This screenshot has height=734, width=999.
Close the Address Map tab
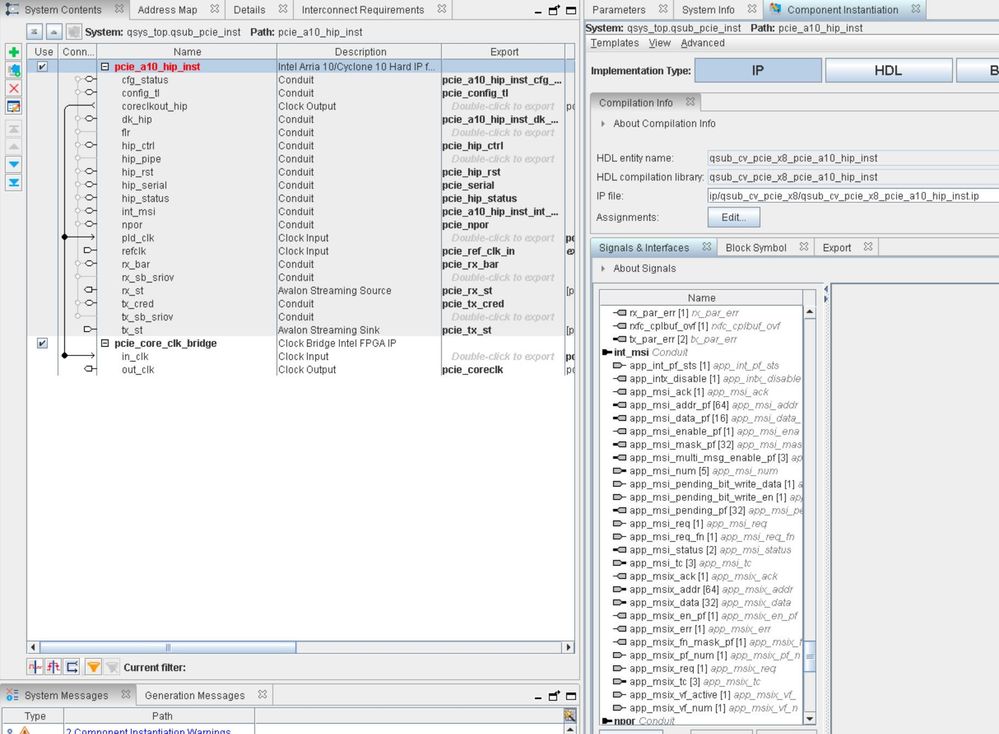click(215, 9)
